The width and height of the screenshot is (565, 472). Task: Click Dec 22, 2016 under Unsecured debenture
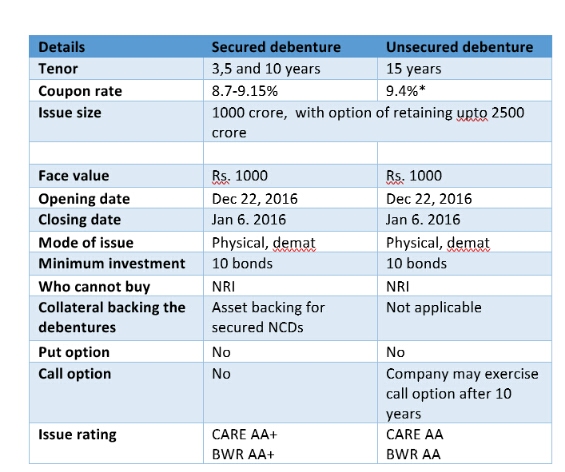point(429,199)
